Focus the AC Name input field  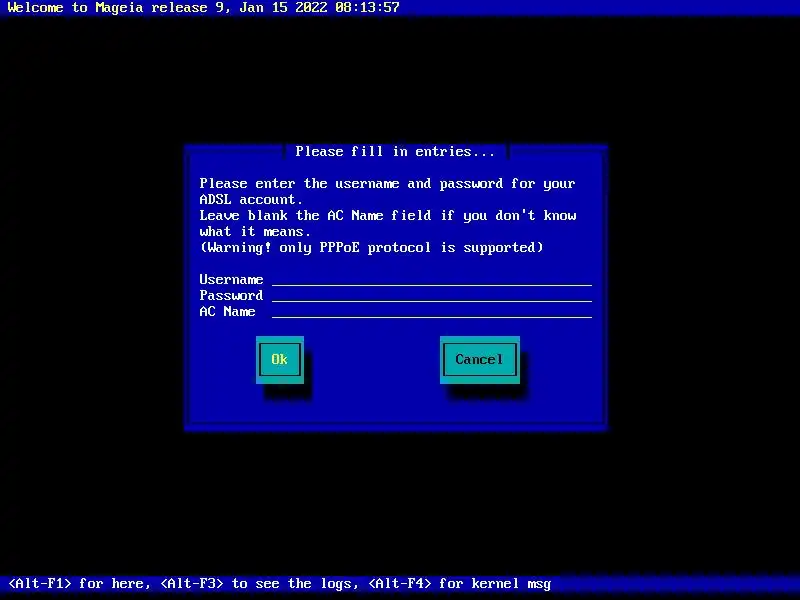click(x=432, y=311)
